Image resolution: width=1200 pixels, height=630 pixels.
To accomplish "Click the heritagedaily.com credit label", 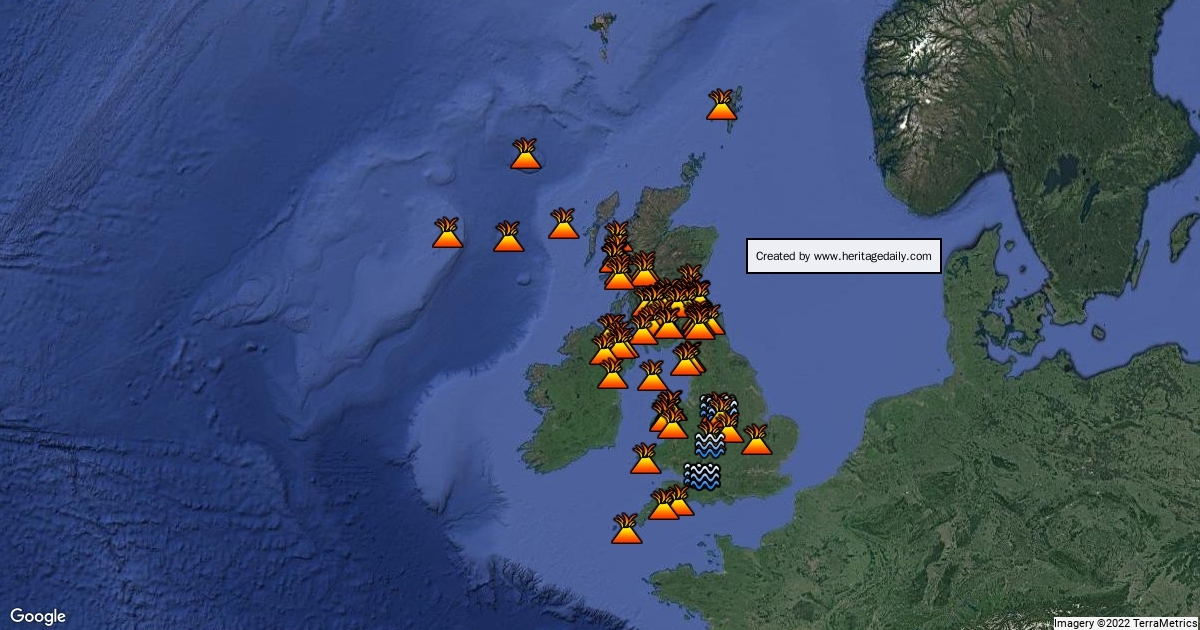I will [x=843, y=256].
